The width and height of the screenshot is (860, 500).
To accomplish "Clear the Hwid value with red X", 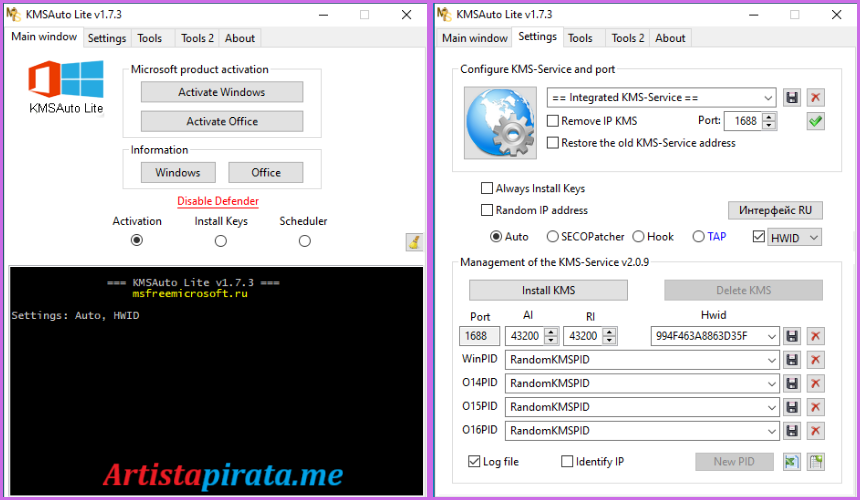I will tap(816, 336).
